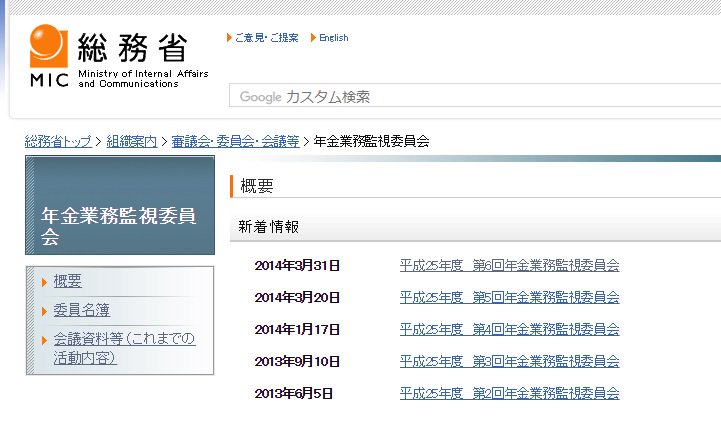721x433 pixels.
Task: Click orange arrow beside 委員名簿
Action: point(45,311)
